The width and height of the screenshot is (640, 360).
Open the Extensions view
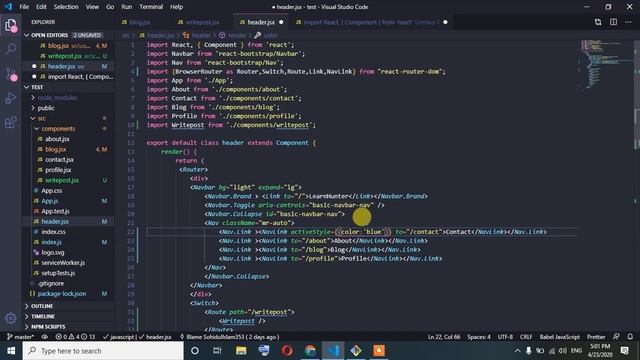point(11,122)
